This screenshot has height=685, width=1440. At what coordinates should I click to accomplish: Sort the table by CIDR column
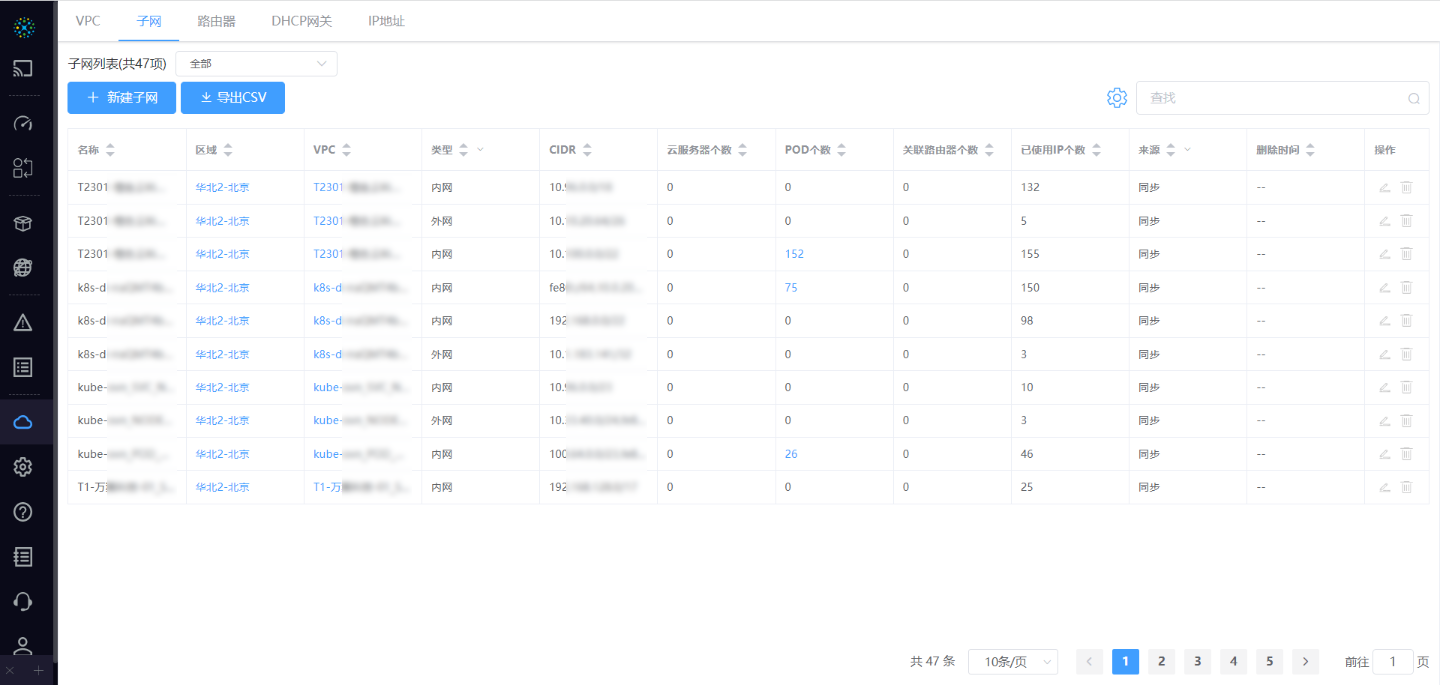[x=587, y=150]
